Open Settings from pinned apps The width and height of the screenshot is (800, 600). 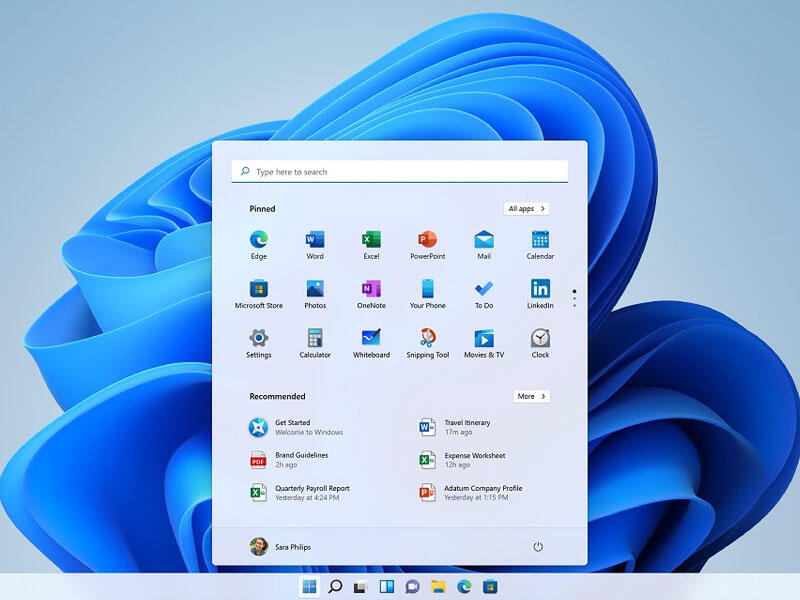coord(259,343)
